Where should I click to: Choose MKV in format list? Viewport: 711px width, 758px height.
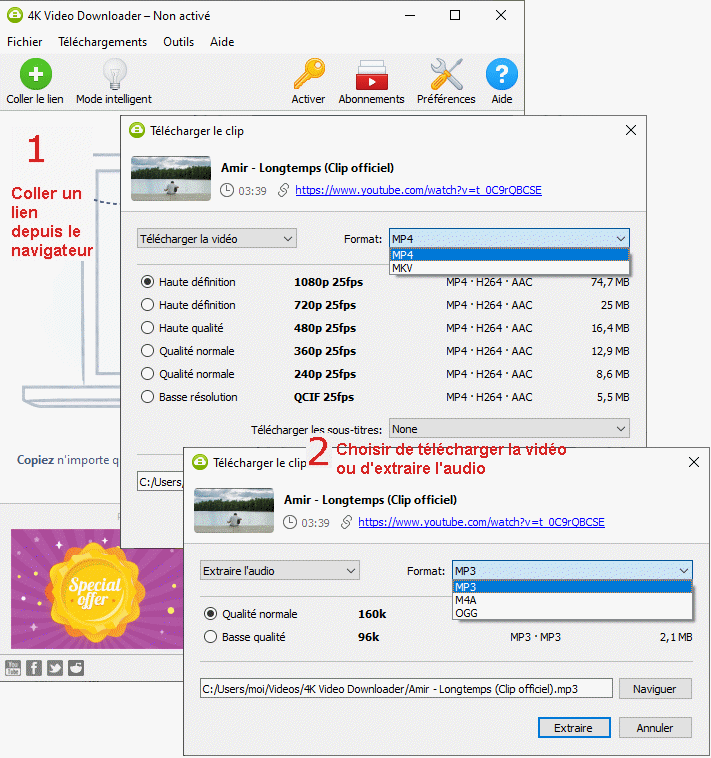509,268
